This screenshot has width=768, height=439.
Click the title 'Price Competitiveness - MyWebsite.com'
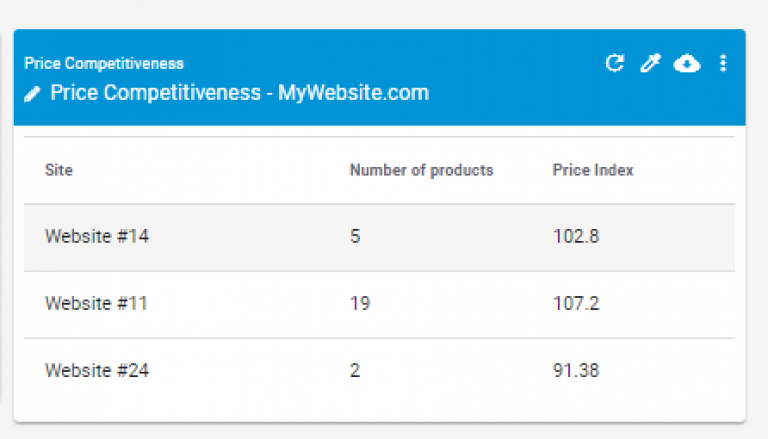click(240, 94)
